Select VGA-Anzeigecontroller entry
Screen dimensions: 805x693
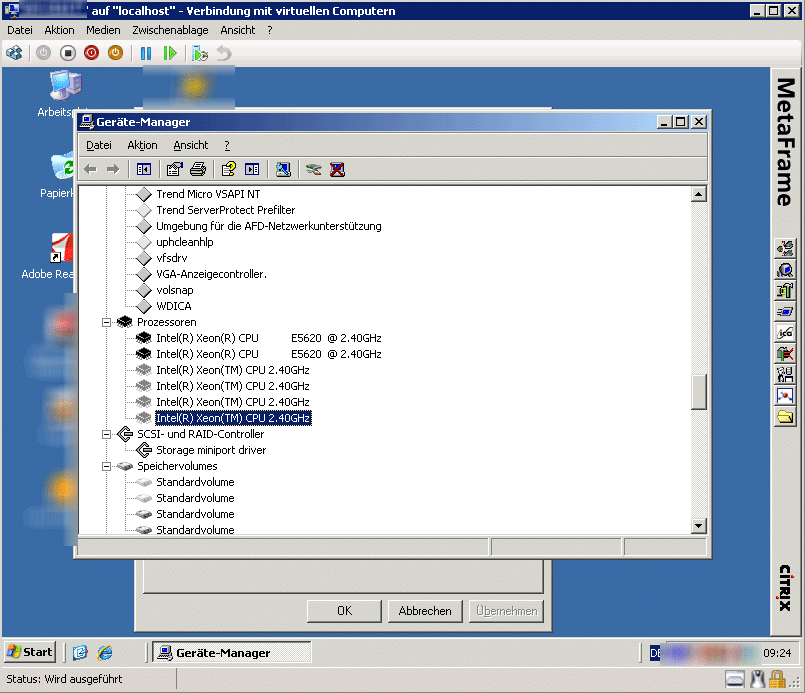click(x=211, y=274)
